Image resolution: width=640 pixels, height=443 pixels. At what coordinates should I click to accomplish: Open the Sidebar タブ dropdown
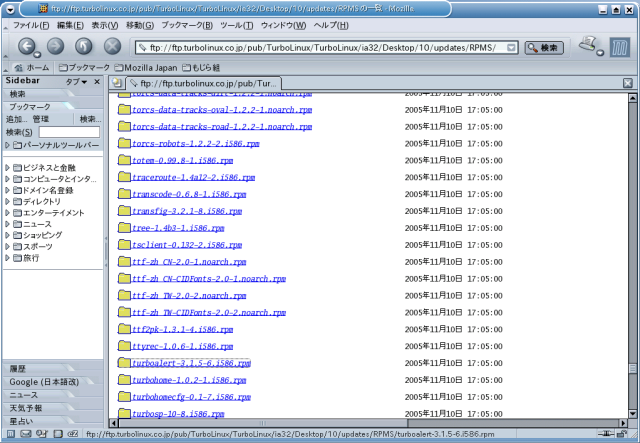[76, 82]
